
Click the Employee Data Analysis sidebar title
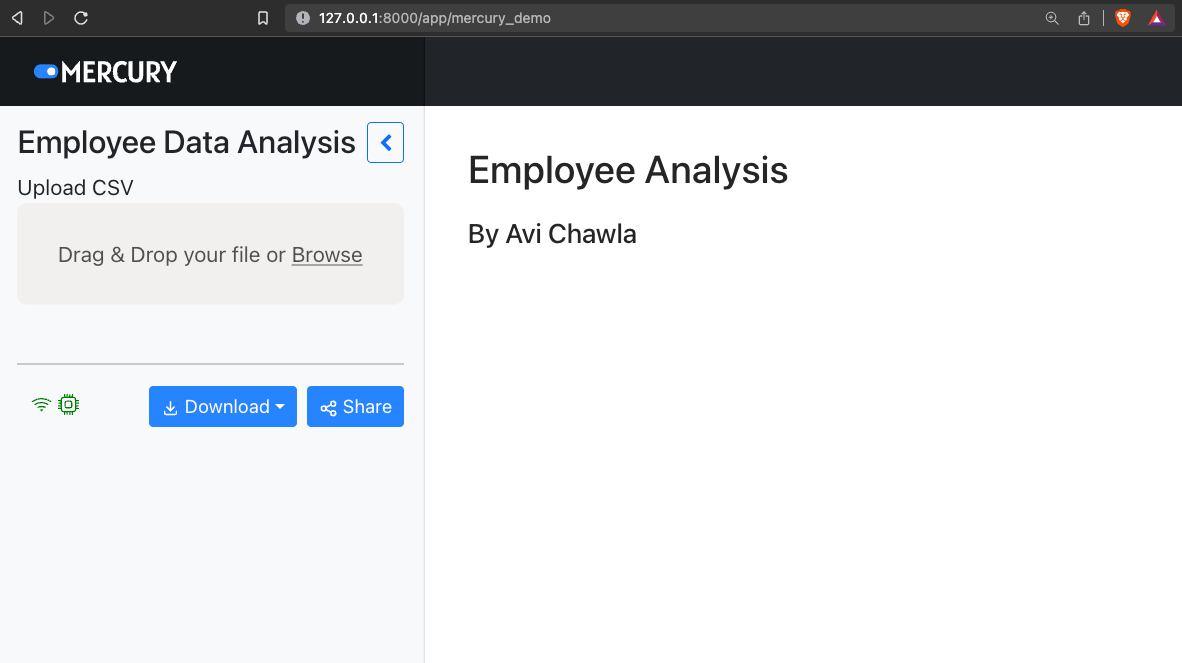click(x=187, y=143)
